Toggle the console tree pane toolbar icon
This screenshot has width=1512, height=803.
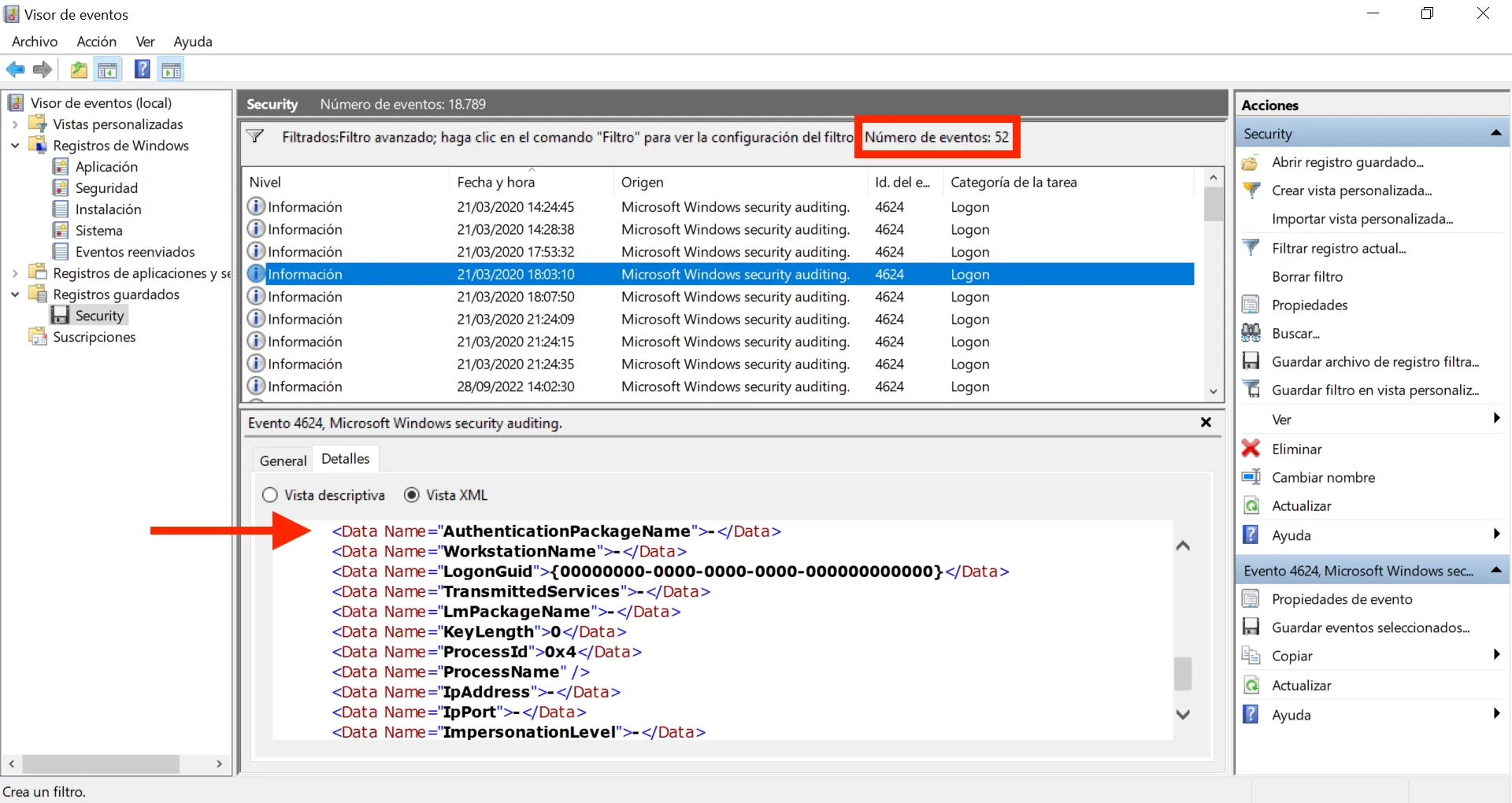[x=108, y=70]
